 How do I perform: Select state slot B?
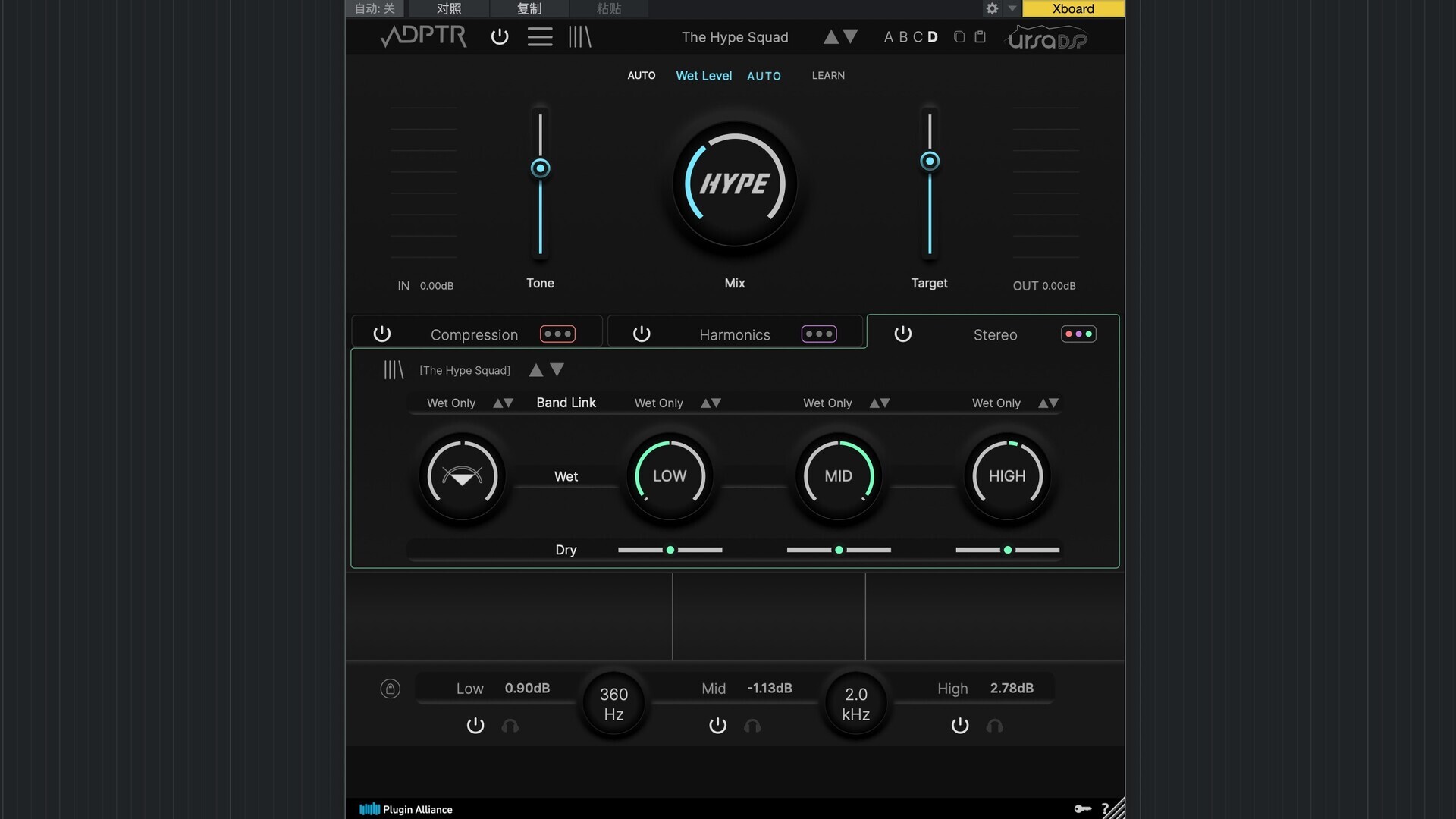tap(903, 37)
